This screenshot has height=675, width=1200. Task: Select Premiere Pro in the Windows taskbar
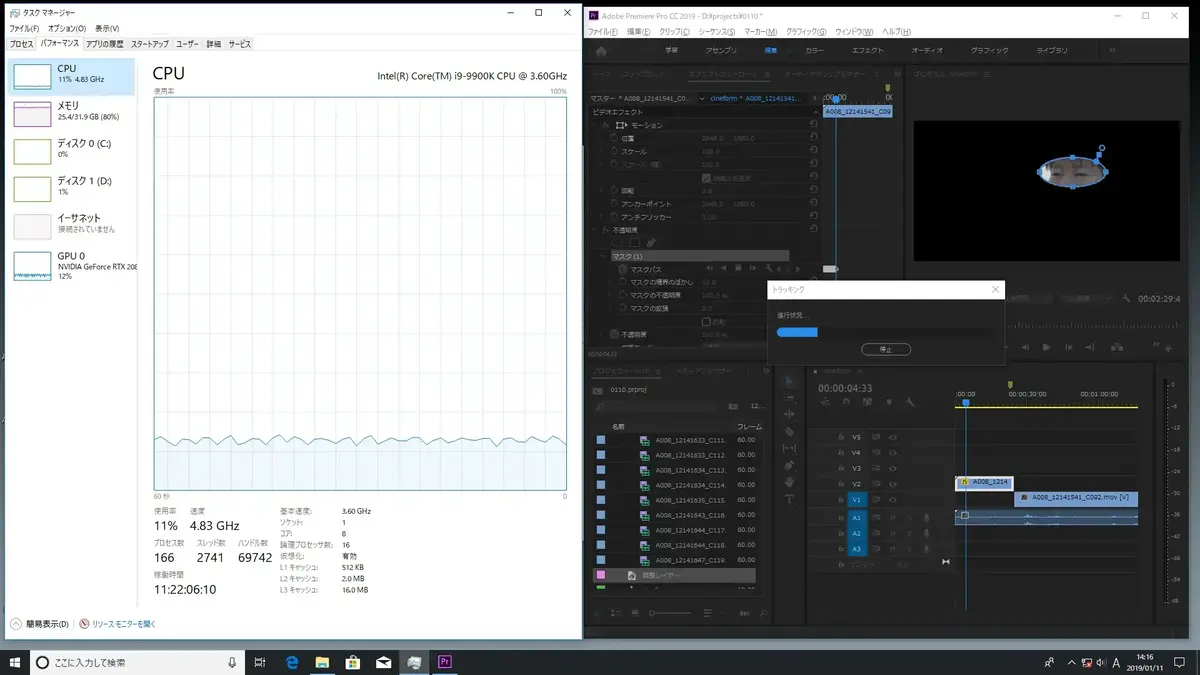point(444,662)
